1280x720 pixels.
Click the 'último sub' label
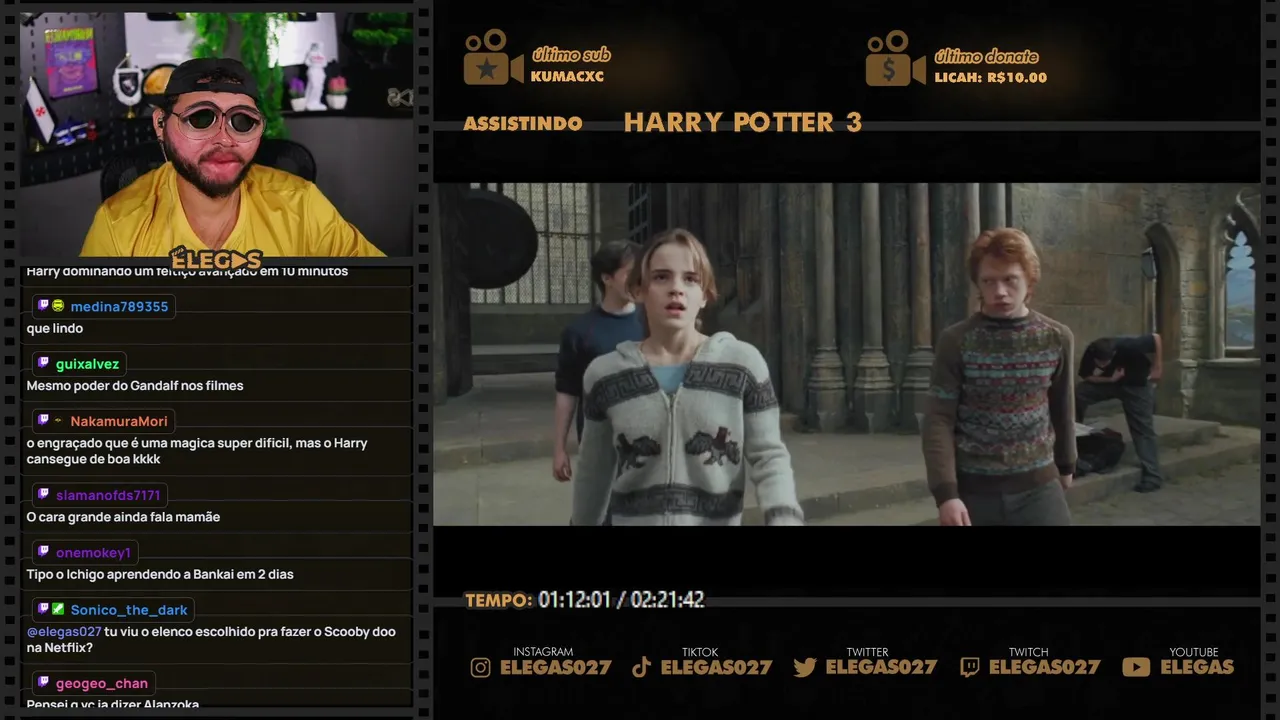pos(571,55)
